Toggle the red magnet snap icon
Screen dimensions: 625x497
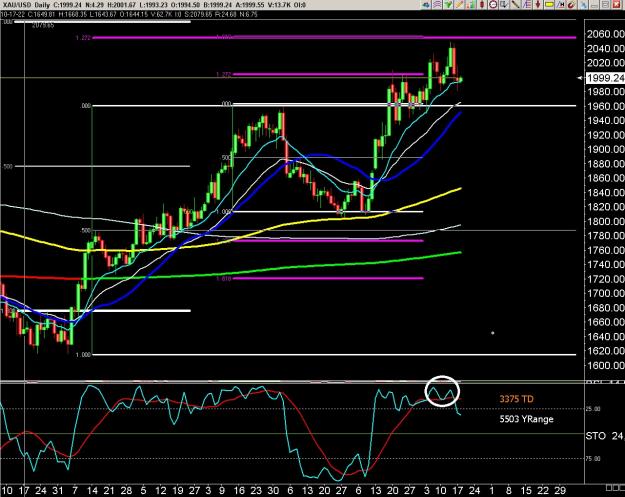pyautogui.click(x=572, y=5)
